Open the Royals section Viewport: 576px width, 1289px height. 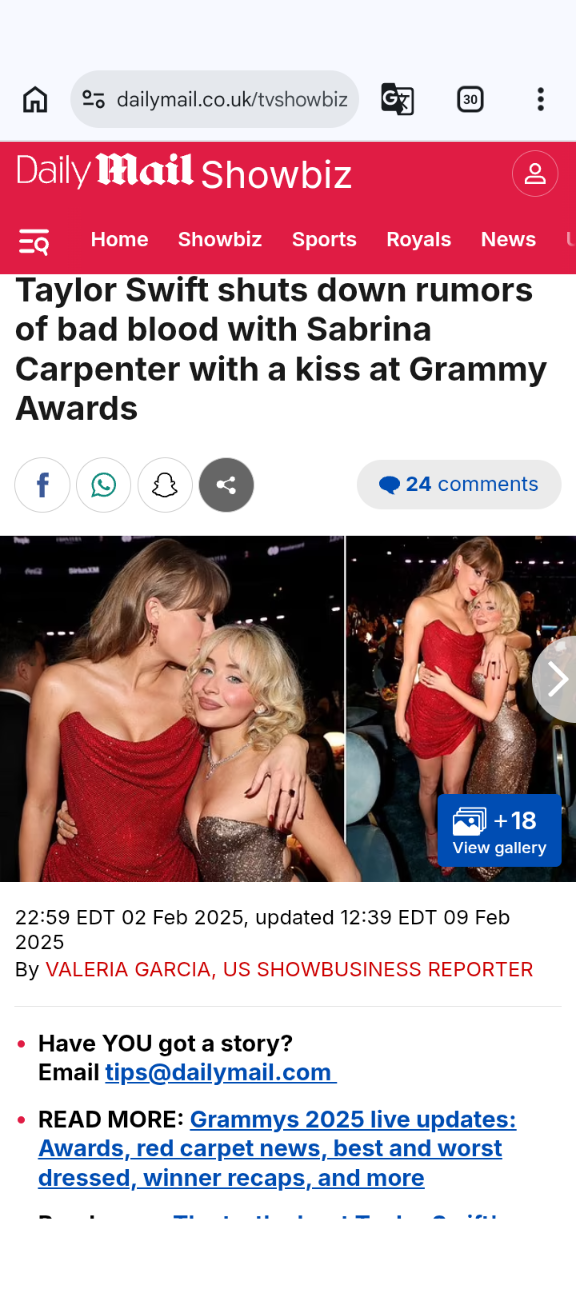[419, 239]
